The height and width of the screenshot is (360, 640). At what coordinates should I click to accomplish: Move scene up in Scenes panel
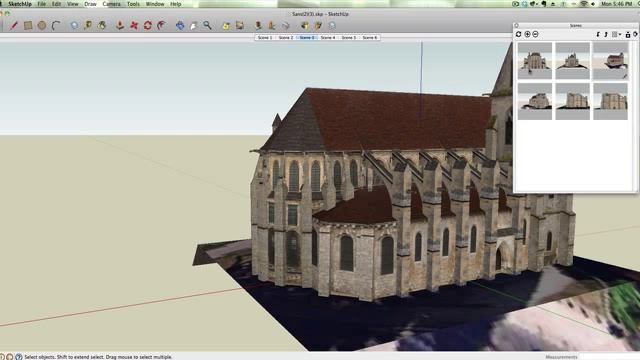tap(606, 35)
